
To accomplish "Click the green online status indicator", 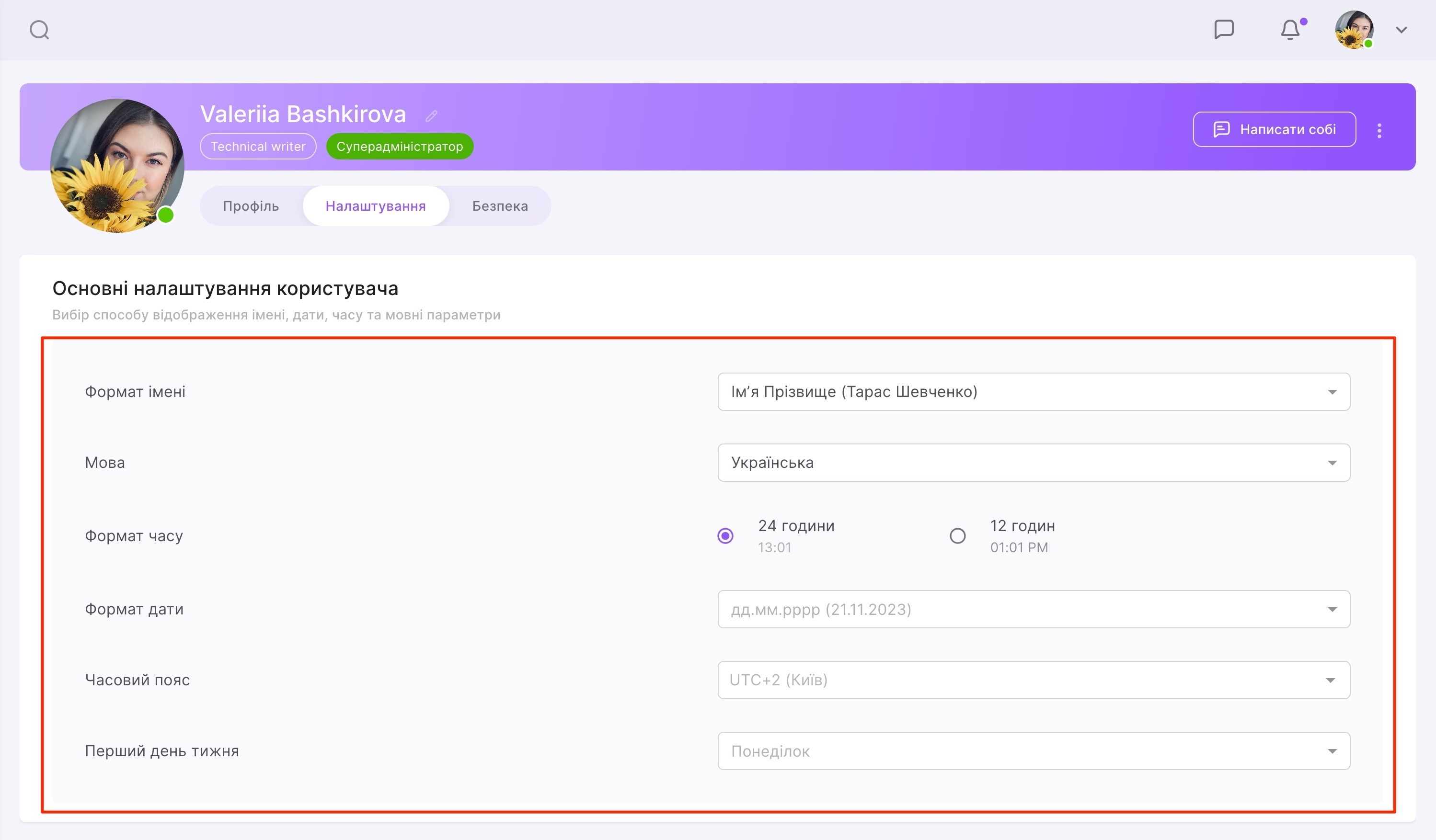I will point(165,215).
